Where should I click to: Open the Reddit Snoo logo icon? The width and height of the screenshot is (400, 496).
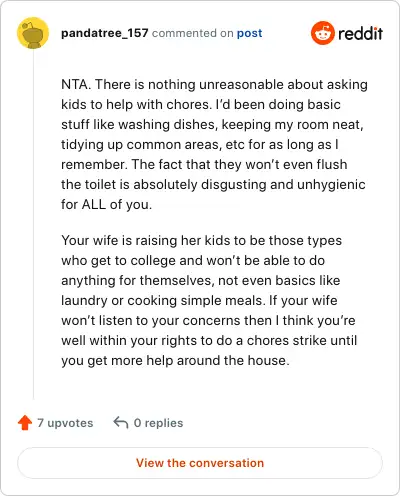click(322, 33)
